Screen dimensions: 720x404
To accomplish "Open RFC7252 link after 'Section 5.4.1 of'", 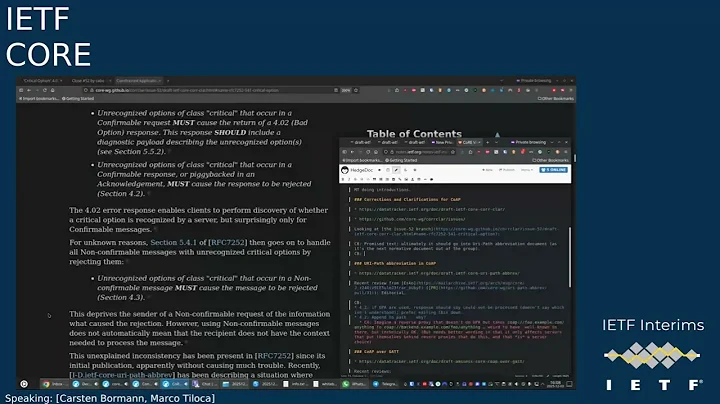I will 227,242.
